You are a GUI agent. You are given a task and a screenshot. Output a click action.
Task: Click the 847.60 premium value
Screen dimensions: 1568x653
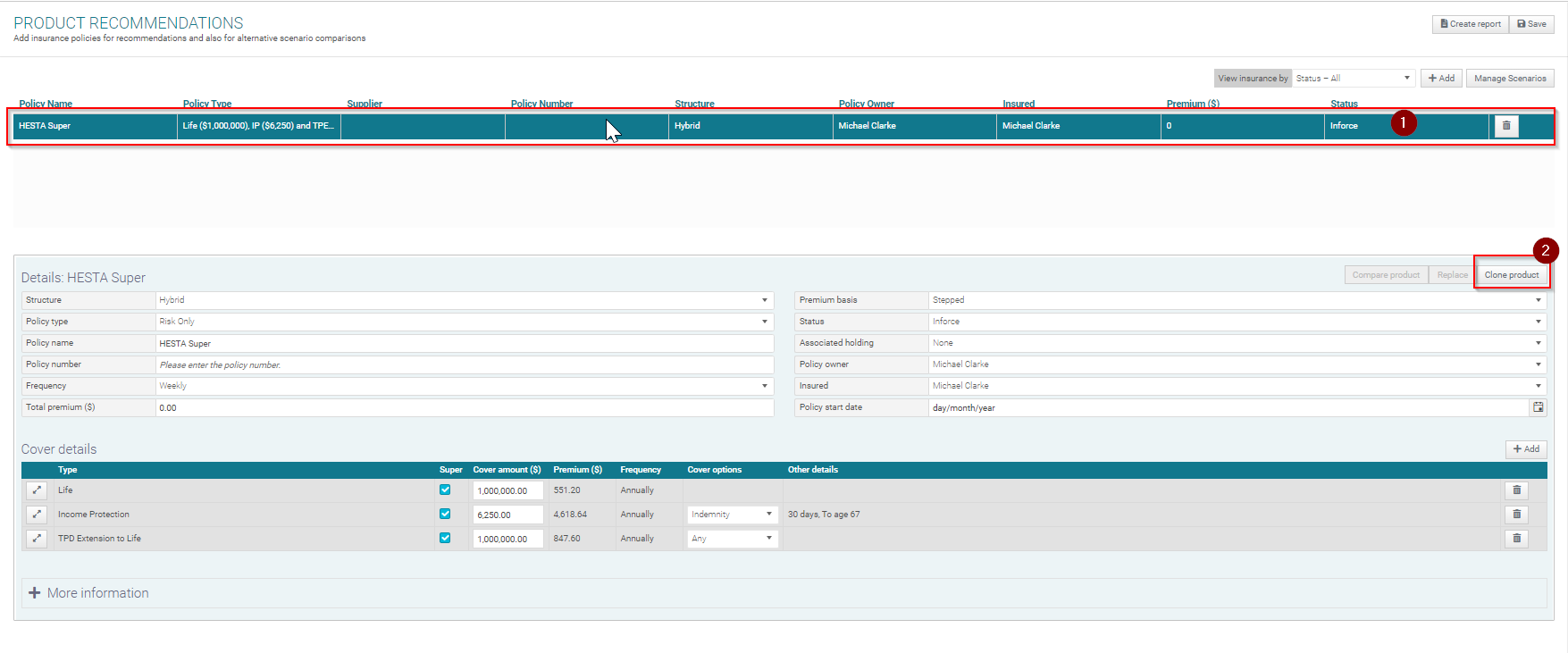click(x=566, y=539)
